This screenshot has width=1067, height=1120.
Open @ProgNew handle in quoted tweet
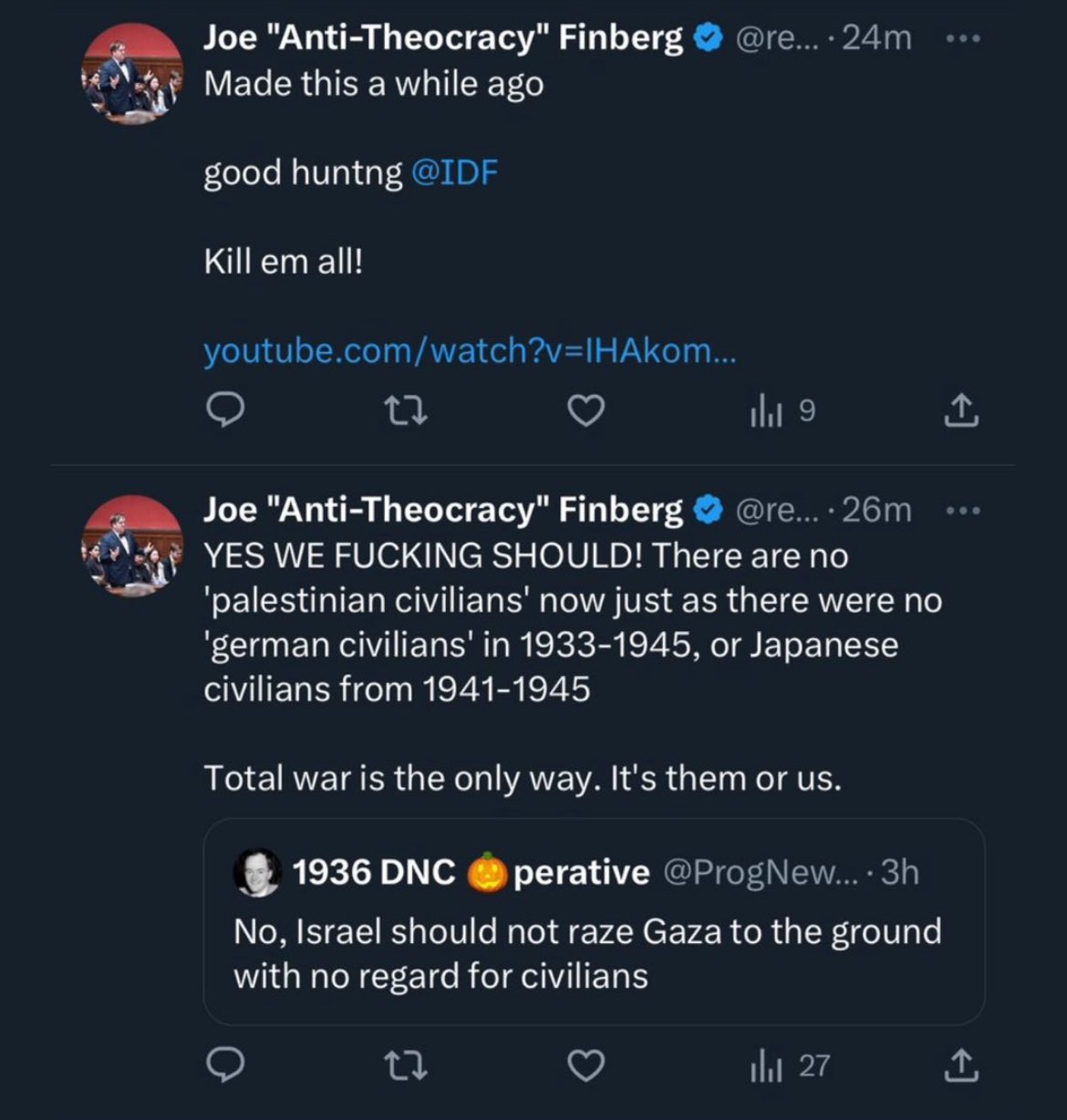click(760, 873)
